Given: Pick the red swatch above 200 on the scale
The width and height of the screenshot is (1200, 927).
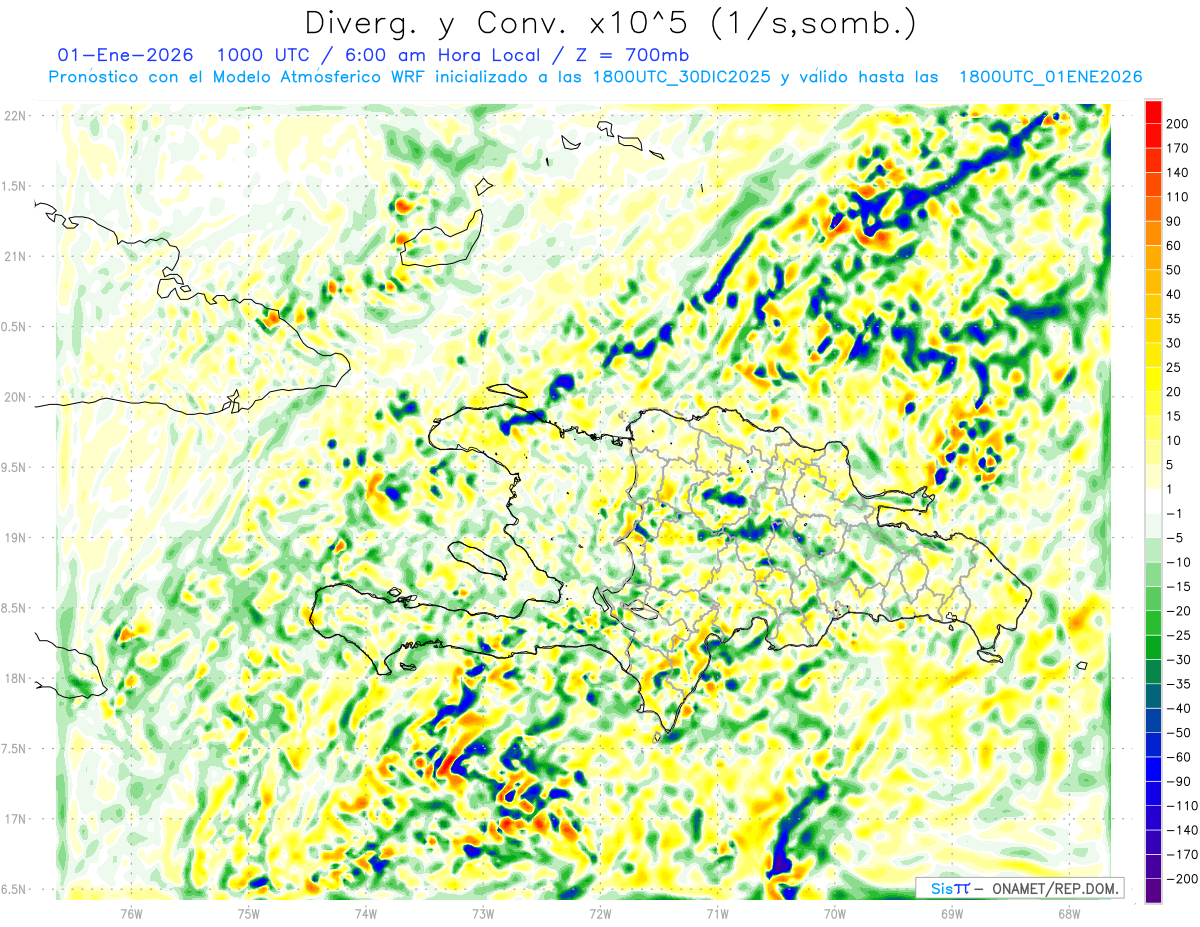Looking at the screenshot, I should [x=1153, y=112].
